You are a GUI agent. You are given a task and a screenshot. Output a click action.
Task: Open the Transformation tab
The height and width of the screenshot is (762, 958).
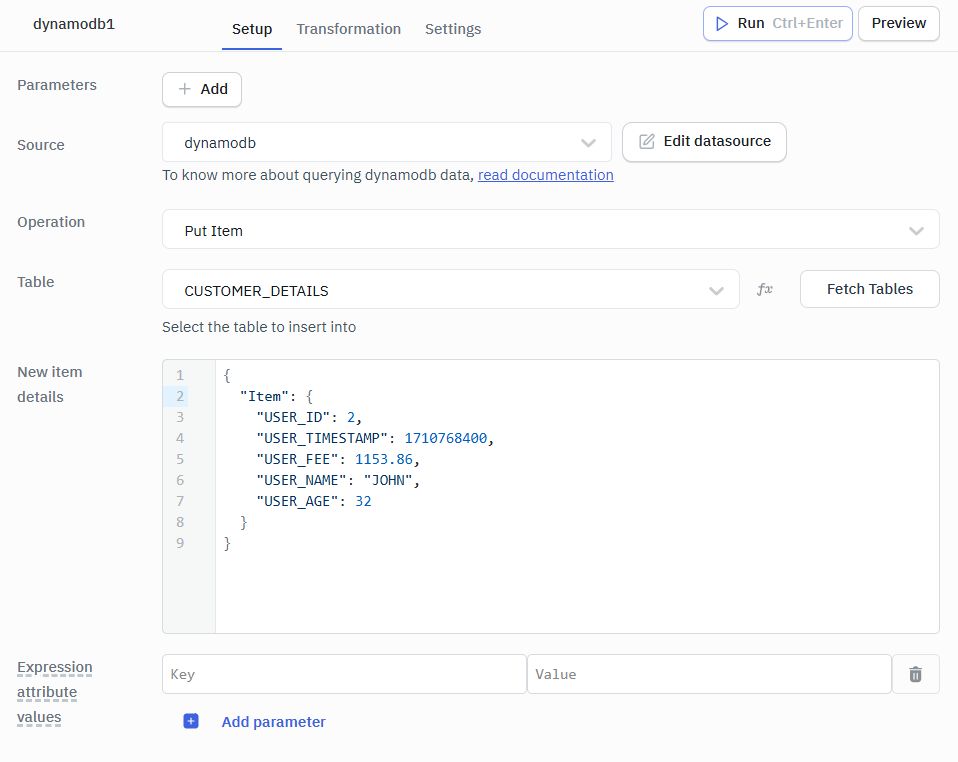[348, 29]
